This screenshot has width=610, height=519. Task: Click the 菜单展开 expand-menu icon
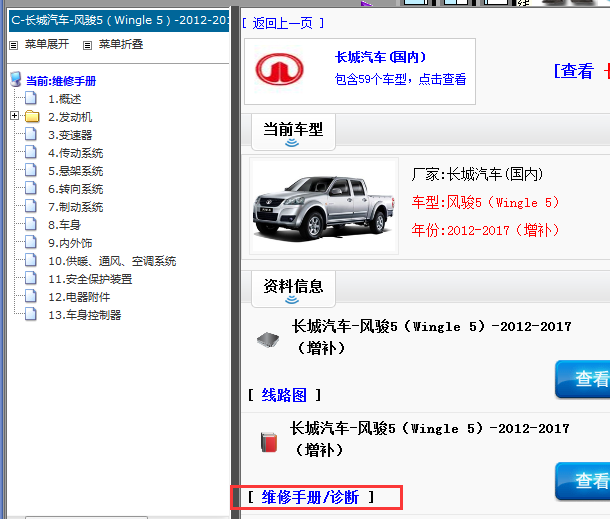coord(14,46)
